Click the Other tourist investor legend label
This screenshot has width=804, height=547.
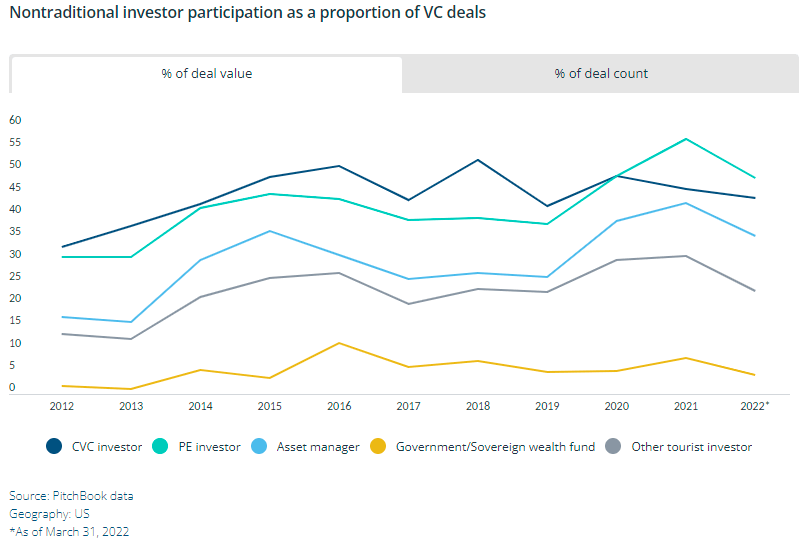tap(692, 447)
